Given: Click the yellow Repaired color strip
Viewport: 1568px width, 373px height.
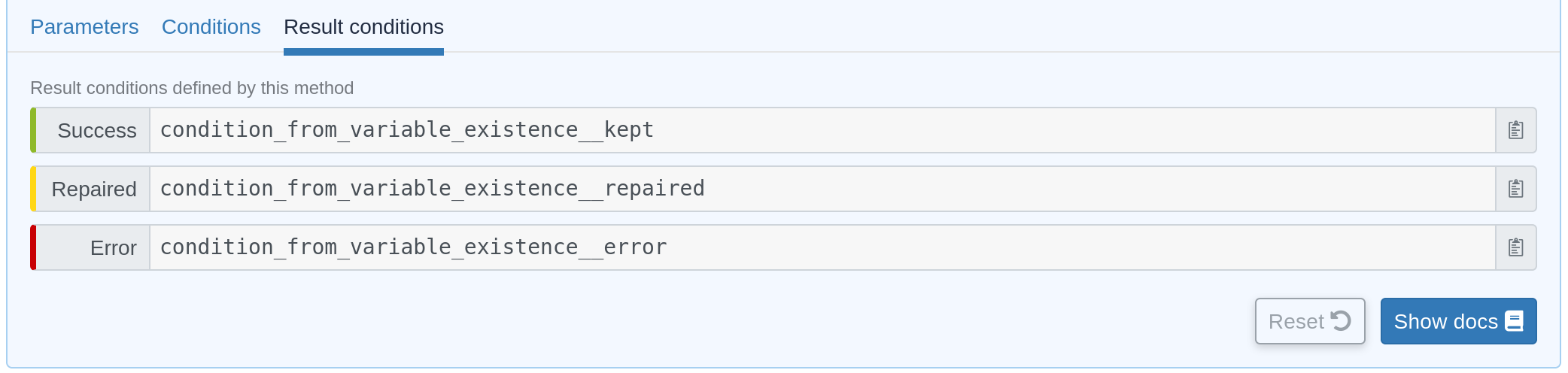Looking at the screenshot, I should point(33,189).
